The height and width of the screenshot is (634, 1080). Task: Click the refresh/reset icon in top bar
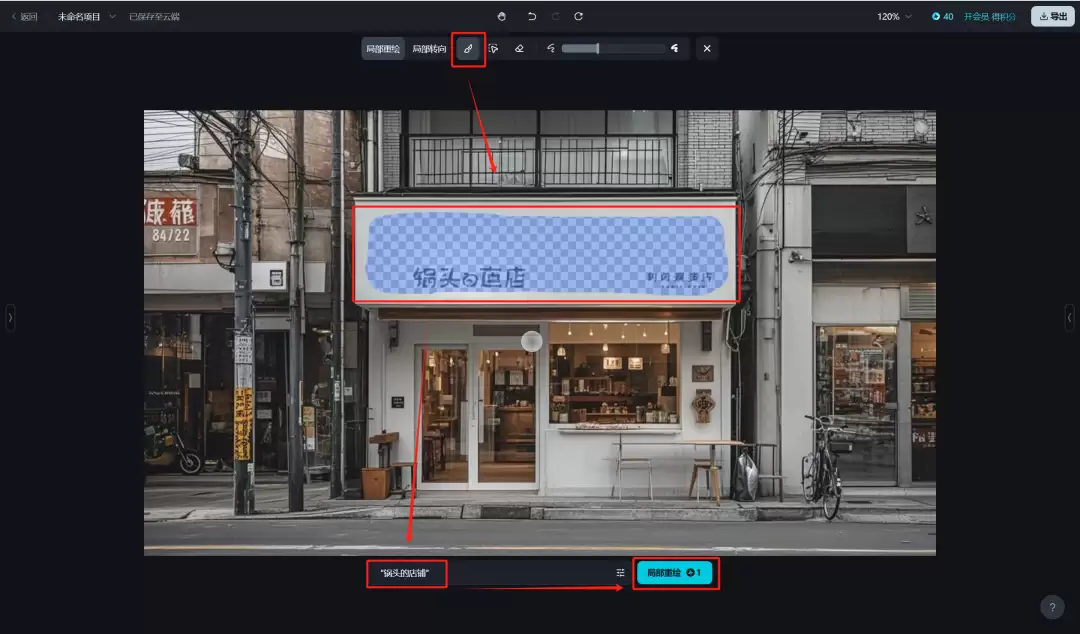(578, 16)
